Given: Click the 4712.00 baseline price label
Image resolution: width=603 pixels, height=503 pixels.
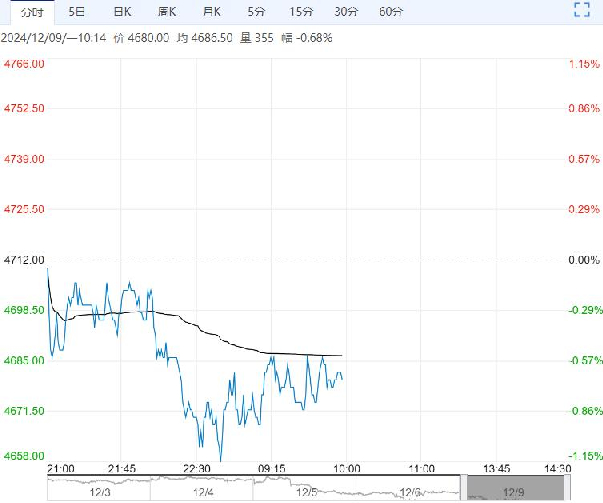Looking at the screenshot, I should click(24, 260).
